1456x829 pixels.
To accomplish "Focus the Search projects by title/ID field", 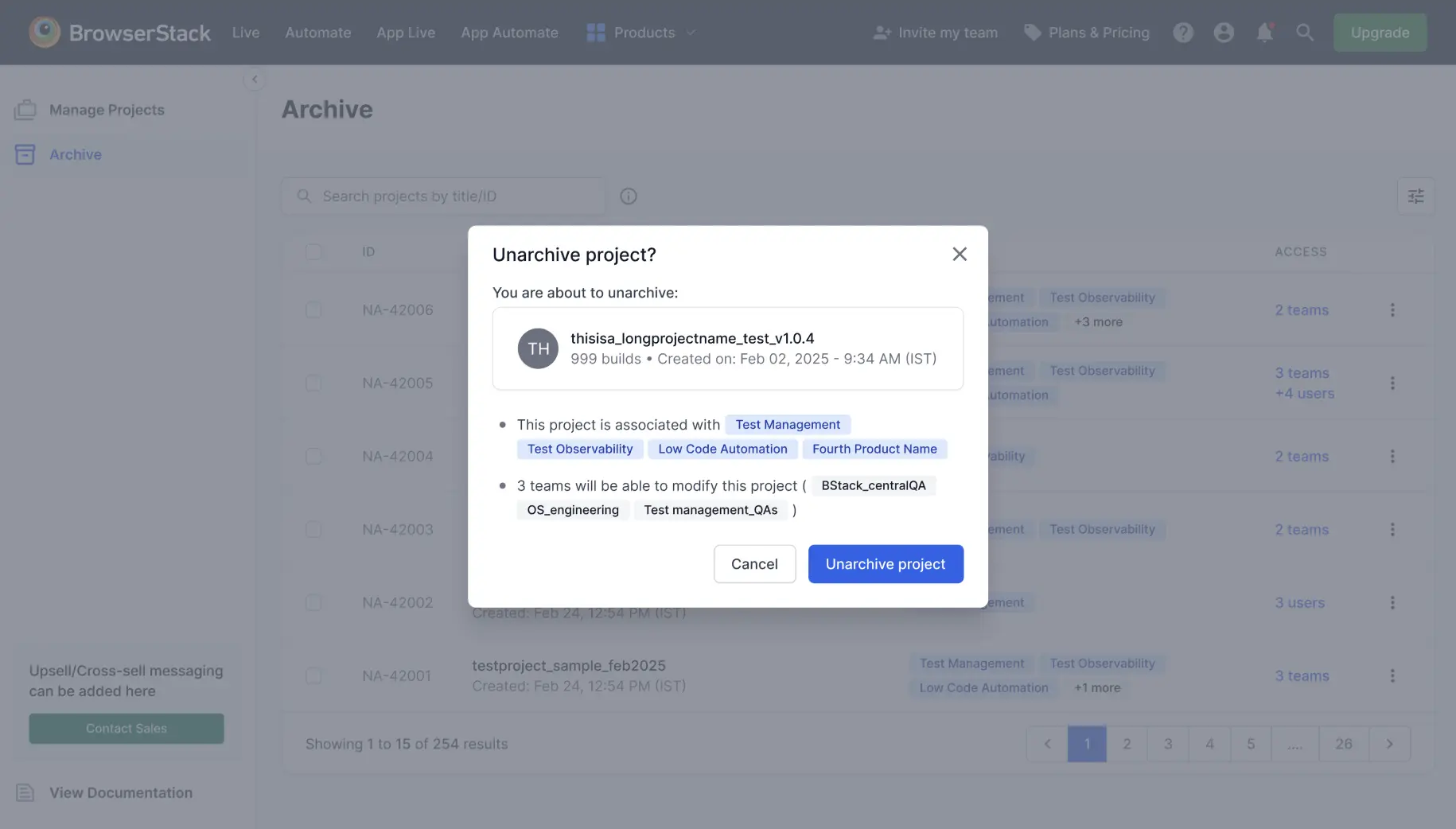I will coord(443,197).
